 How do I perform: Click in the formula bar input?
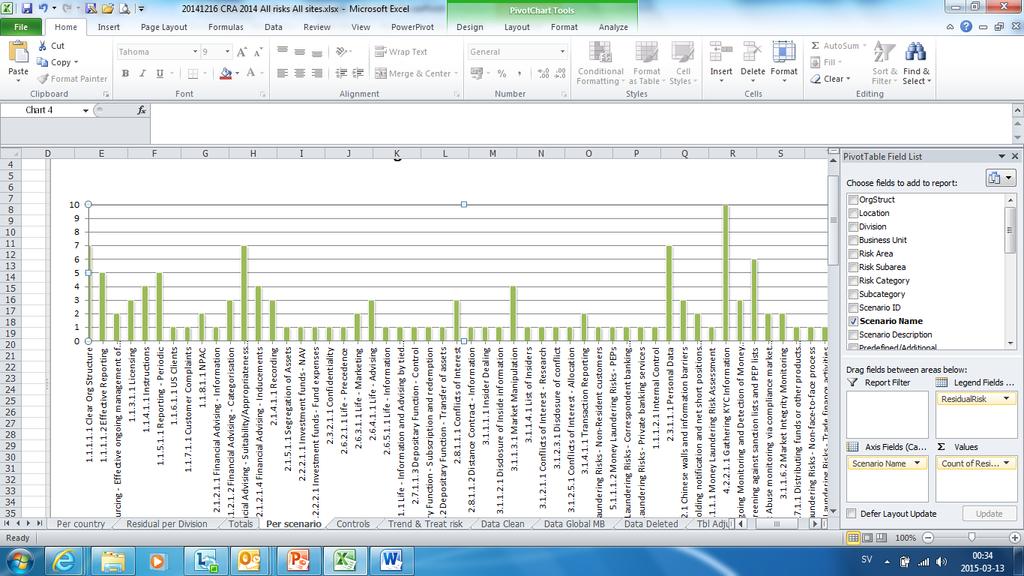[x=581, y=123]
